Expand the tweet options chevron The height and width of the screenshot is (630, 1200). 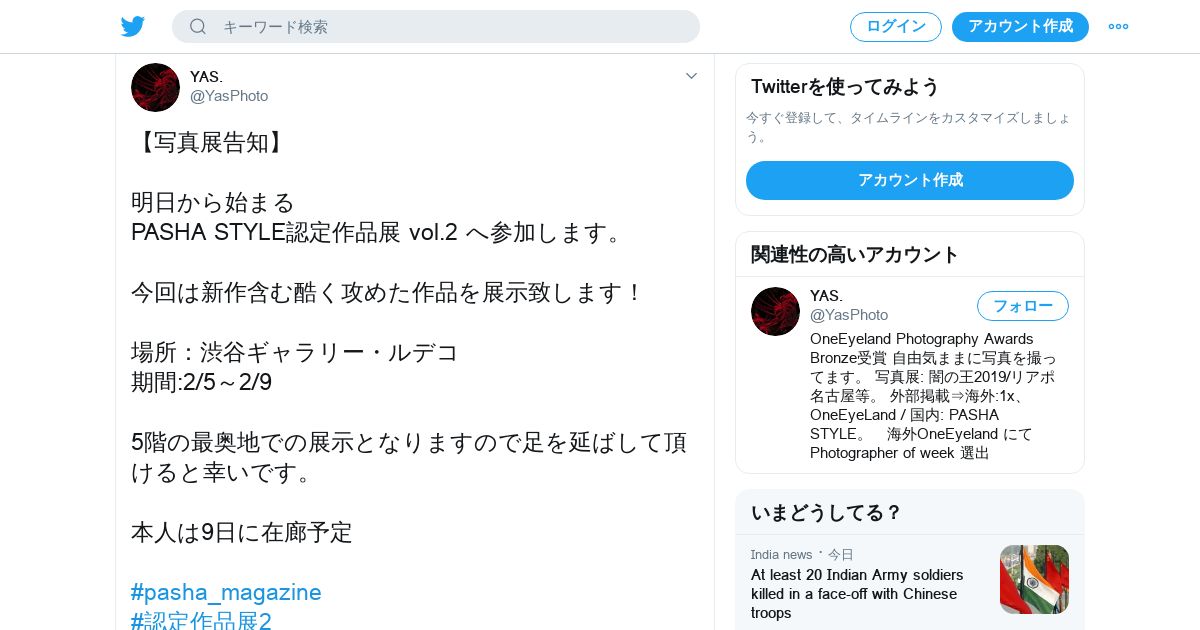tap(691, 76)
